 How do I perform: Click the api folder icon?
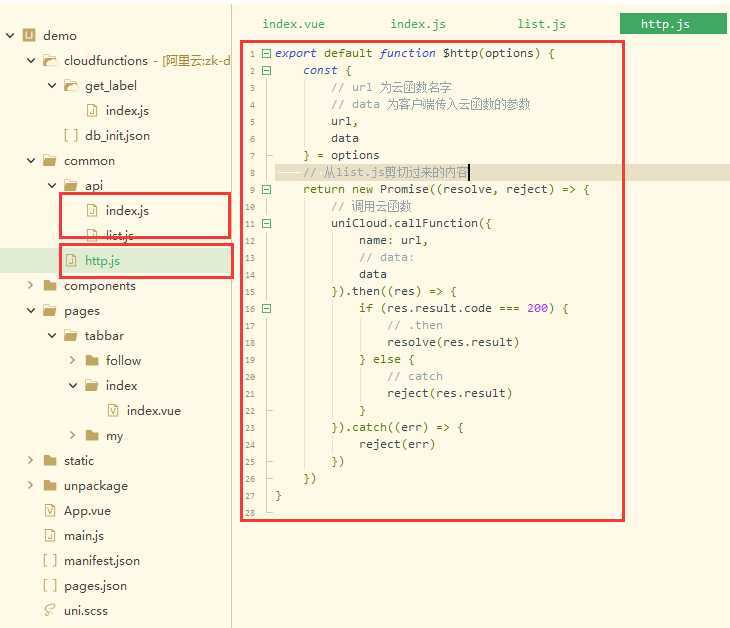(x=70, y=185)
